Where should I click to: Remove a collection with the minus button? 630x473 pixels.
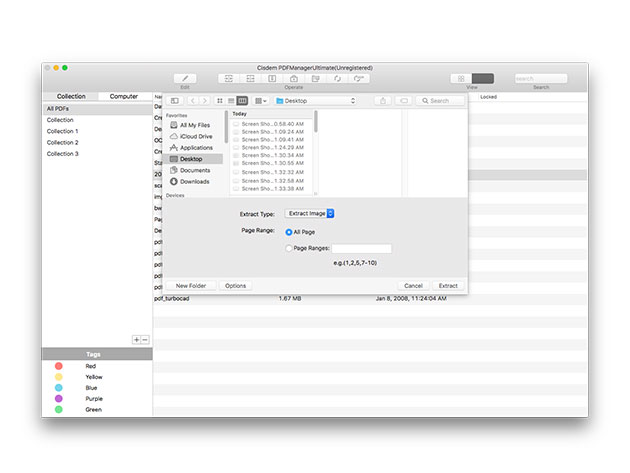coord(145,340)
